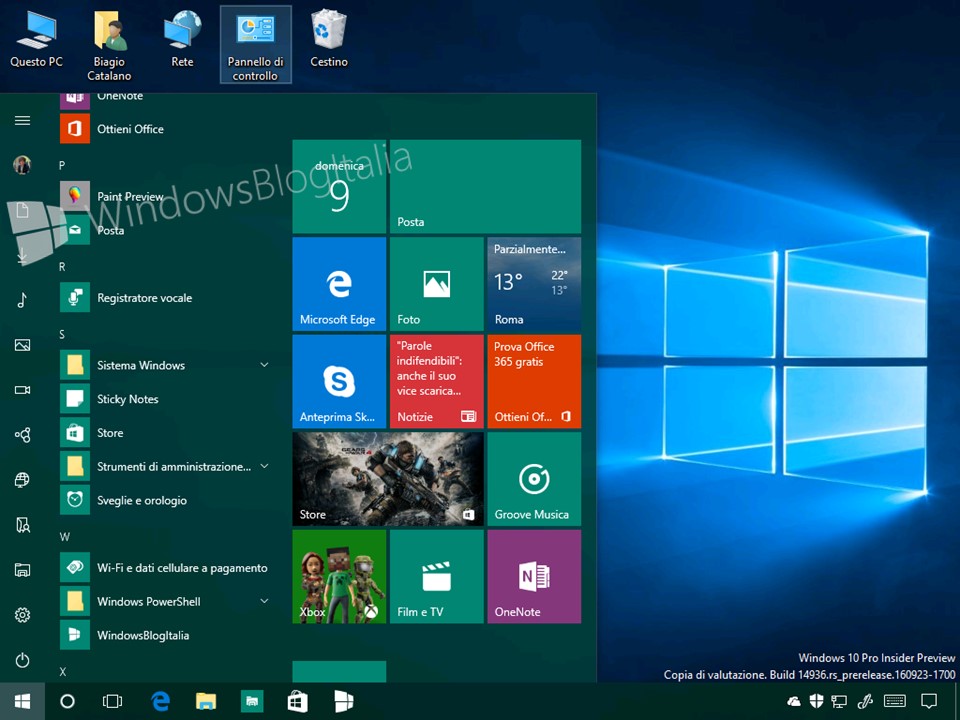
Task: Open the Xbox tile
Action: [339, 577]
